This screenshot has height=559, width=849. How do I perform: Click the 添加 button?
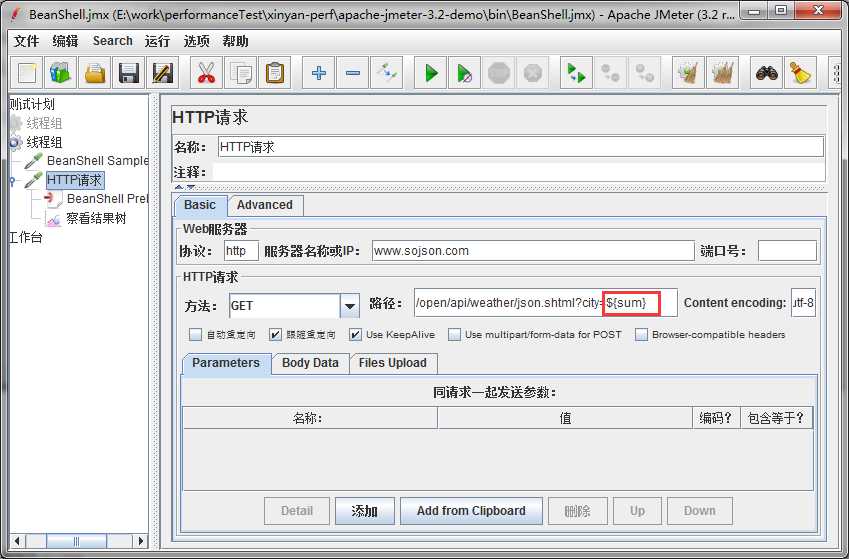click(x=364, y=511)
